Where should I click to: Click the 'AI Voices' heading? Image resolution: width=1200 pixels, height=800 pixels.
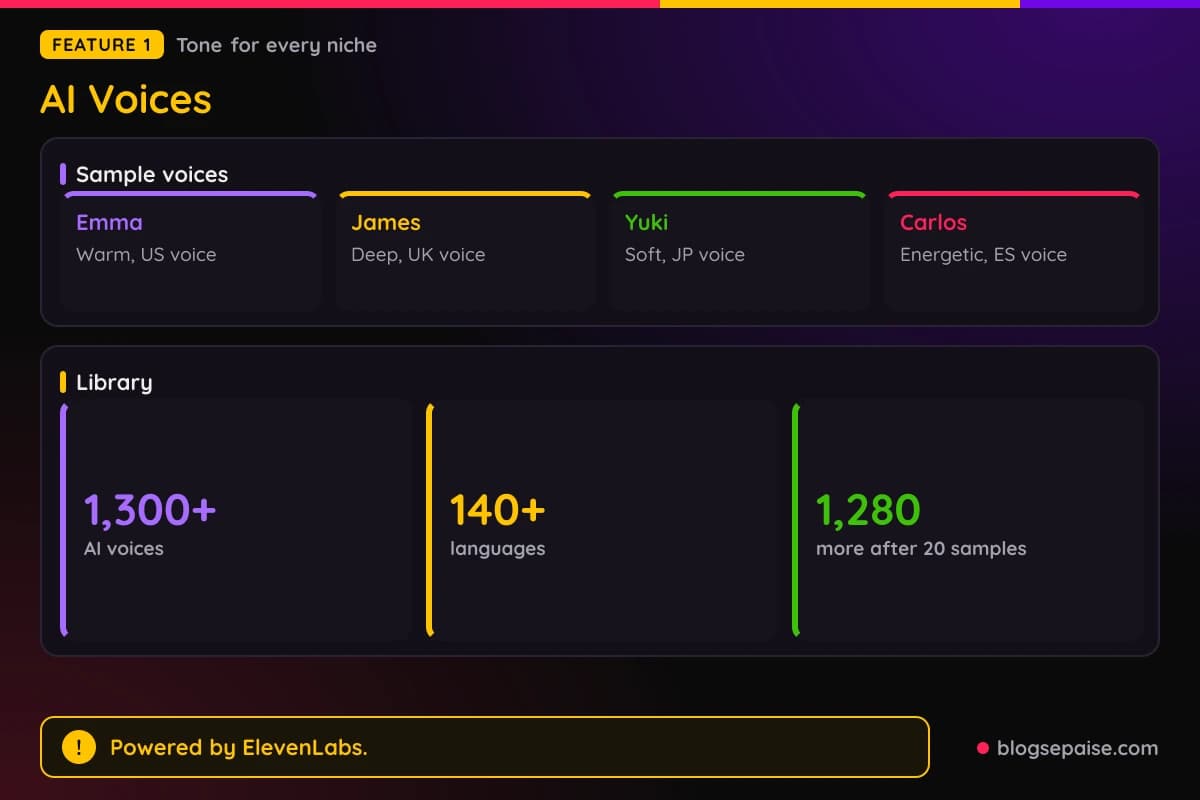tap(126, 100)
